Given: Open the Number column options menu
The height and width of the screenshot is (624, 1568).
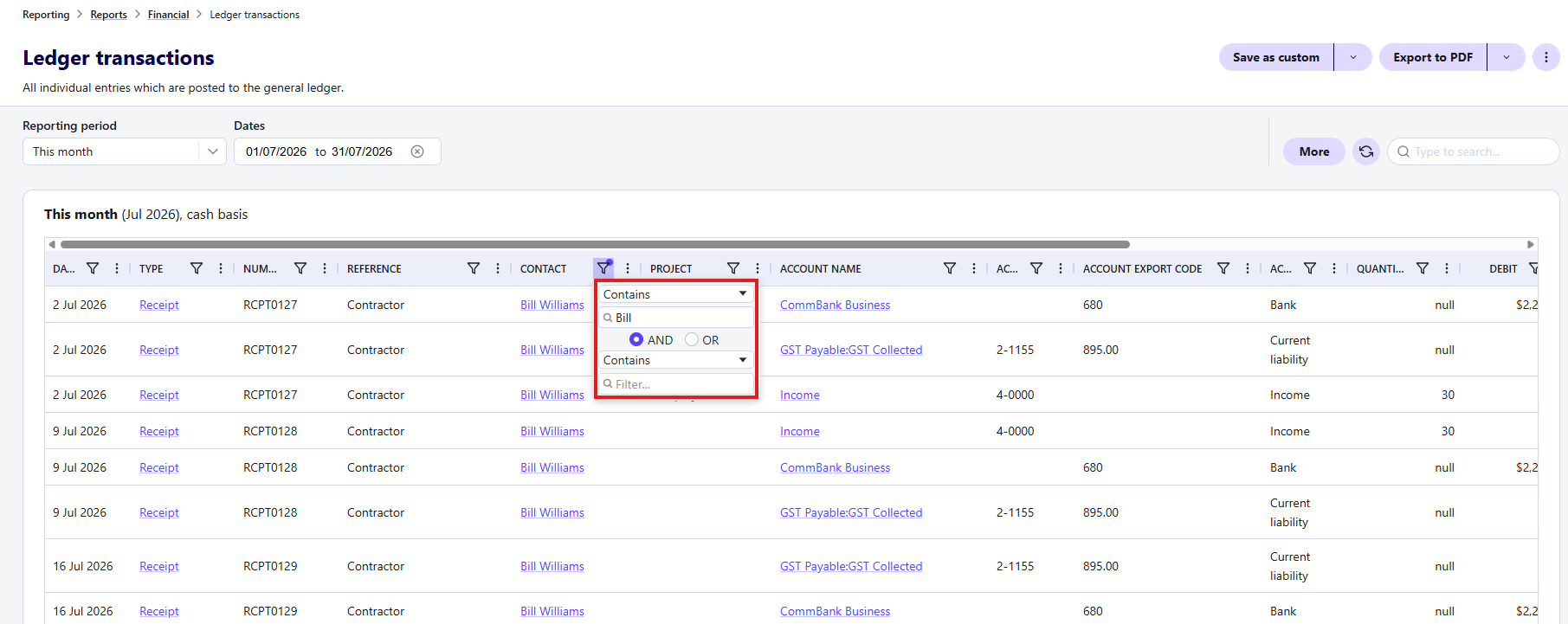Looking at the screenshot, I should pos(325,268).
